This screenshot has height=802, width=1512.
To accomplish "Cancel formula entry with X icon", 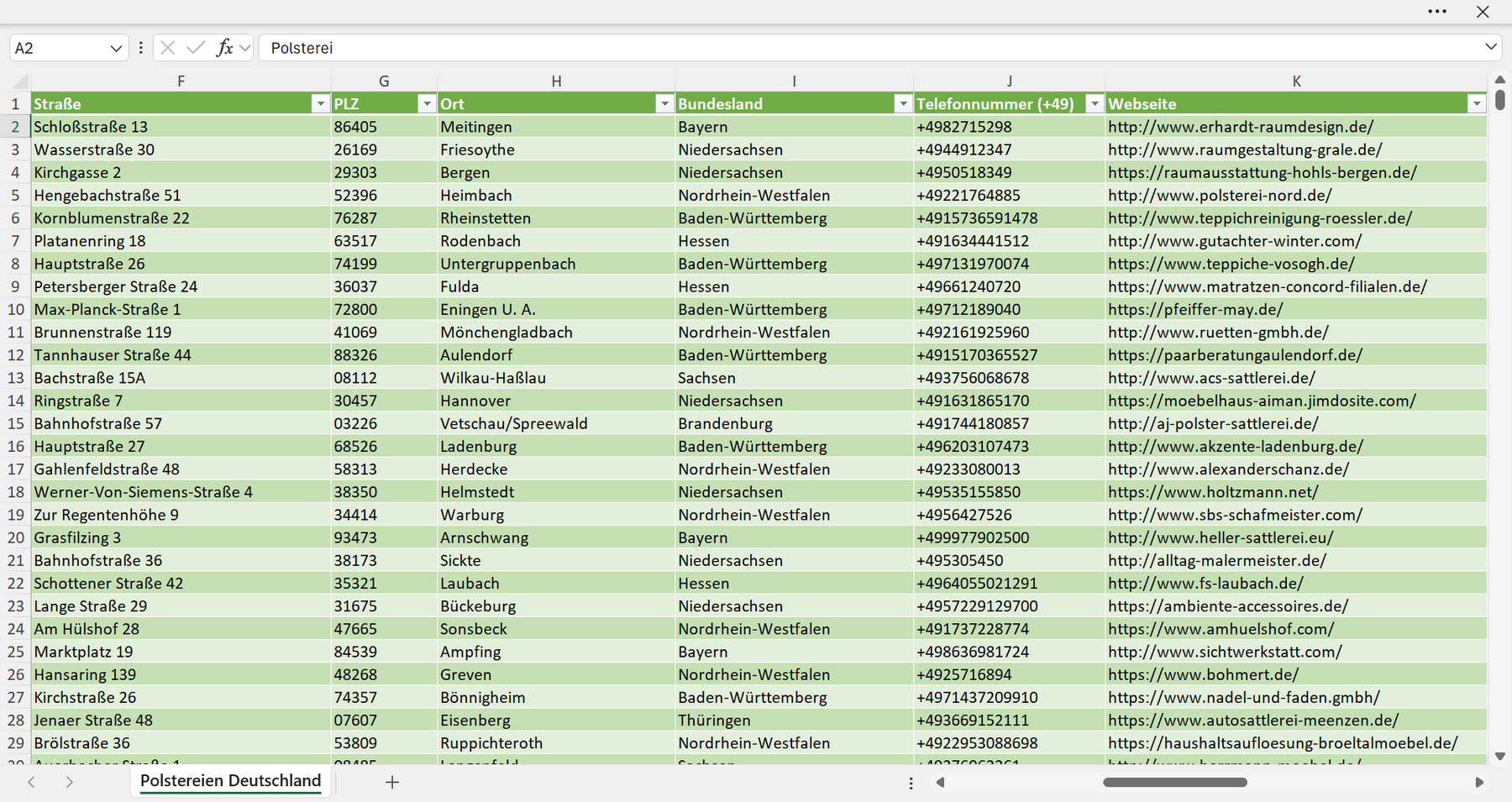I will (x=167, y=48).
